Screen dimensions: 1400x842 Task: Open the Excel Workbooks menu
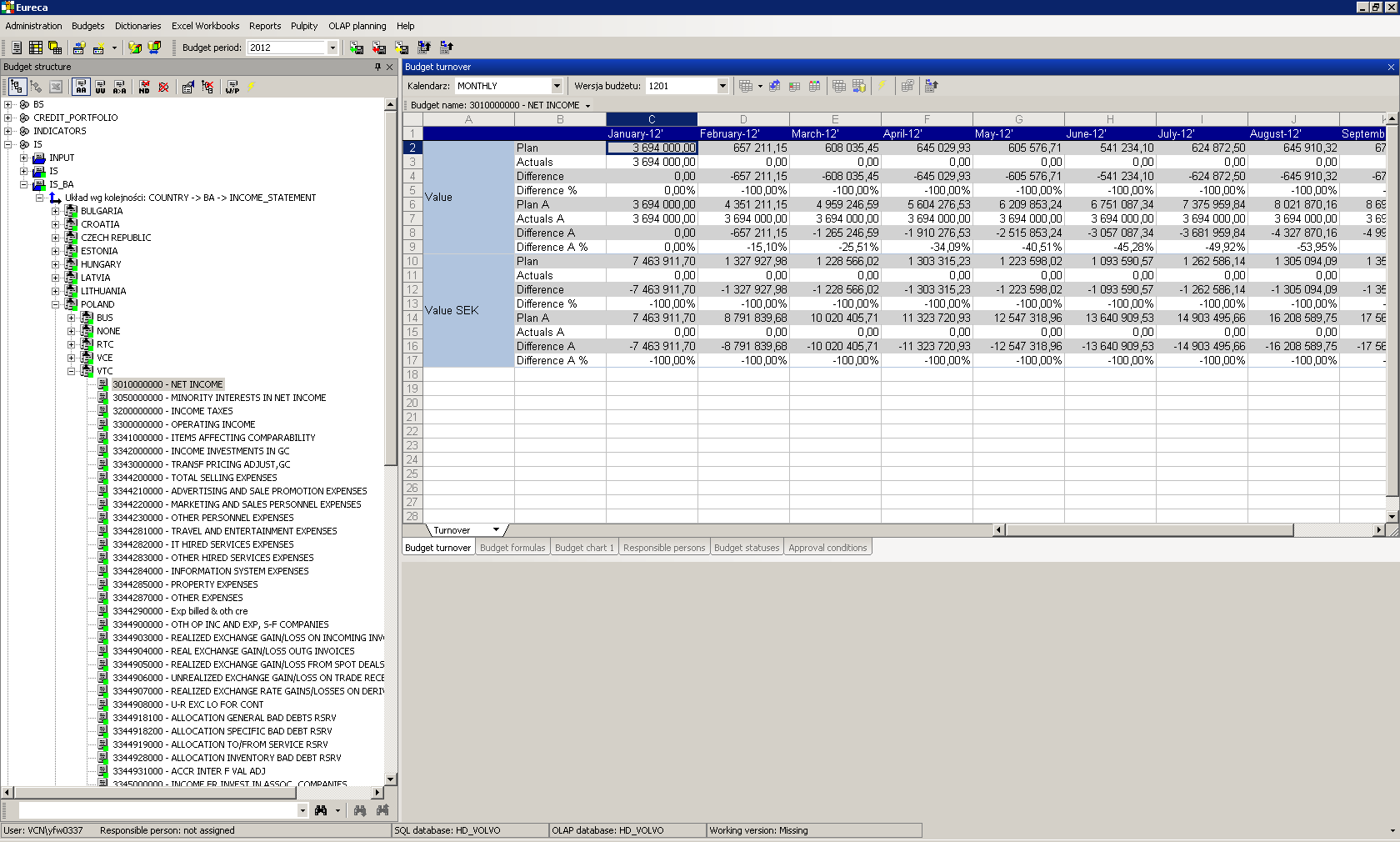click(x=205, y=26)
